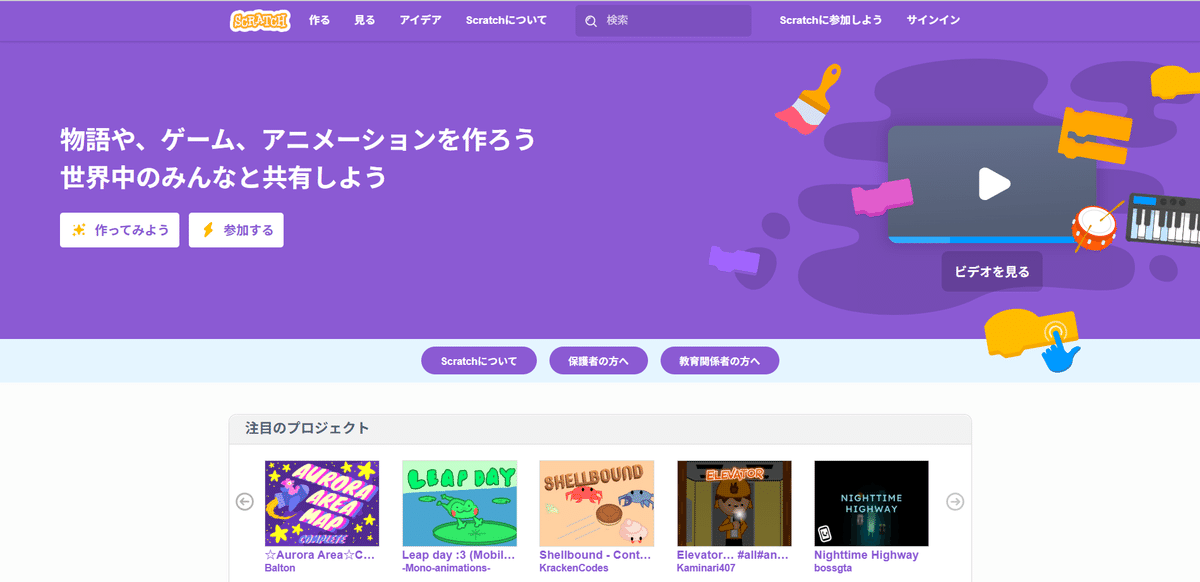The width and height of the screenshot is (1200, 582).
Task: Click the search magnifier icon
Action: tap(590, 19)
